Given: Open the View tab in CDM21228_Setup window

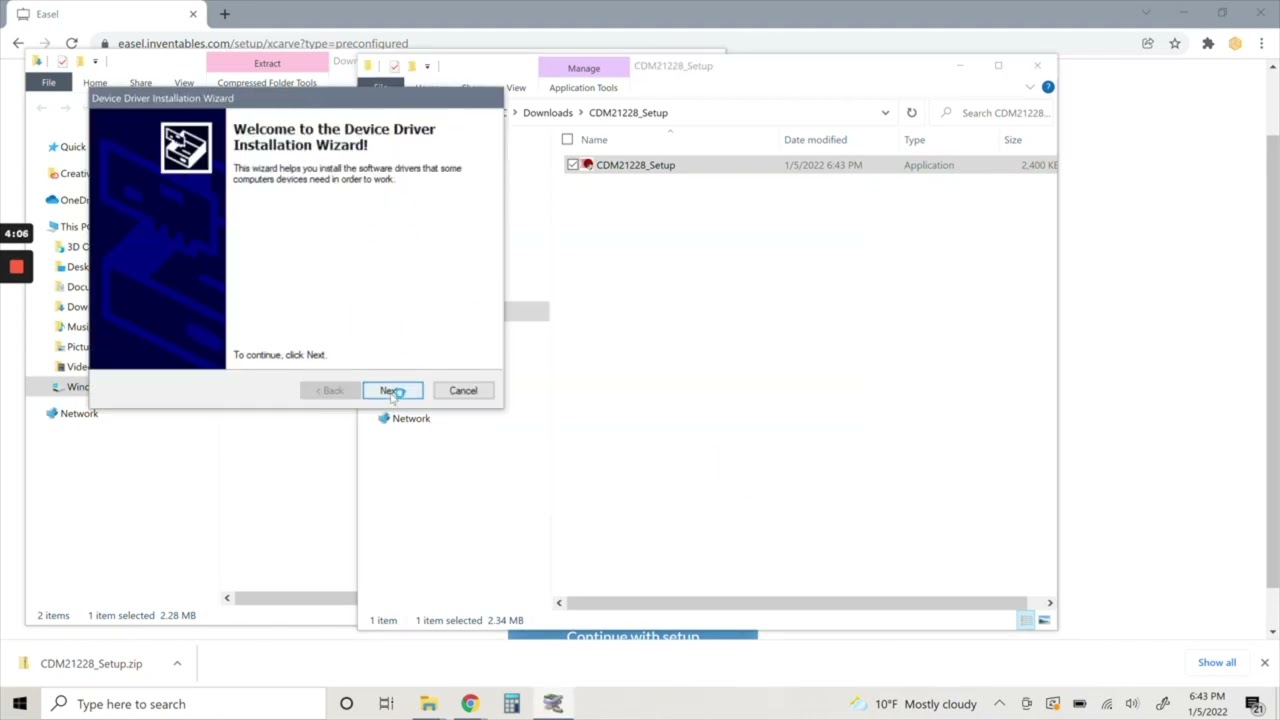Looking at the screenshot, I should pos(516,88).
